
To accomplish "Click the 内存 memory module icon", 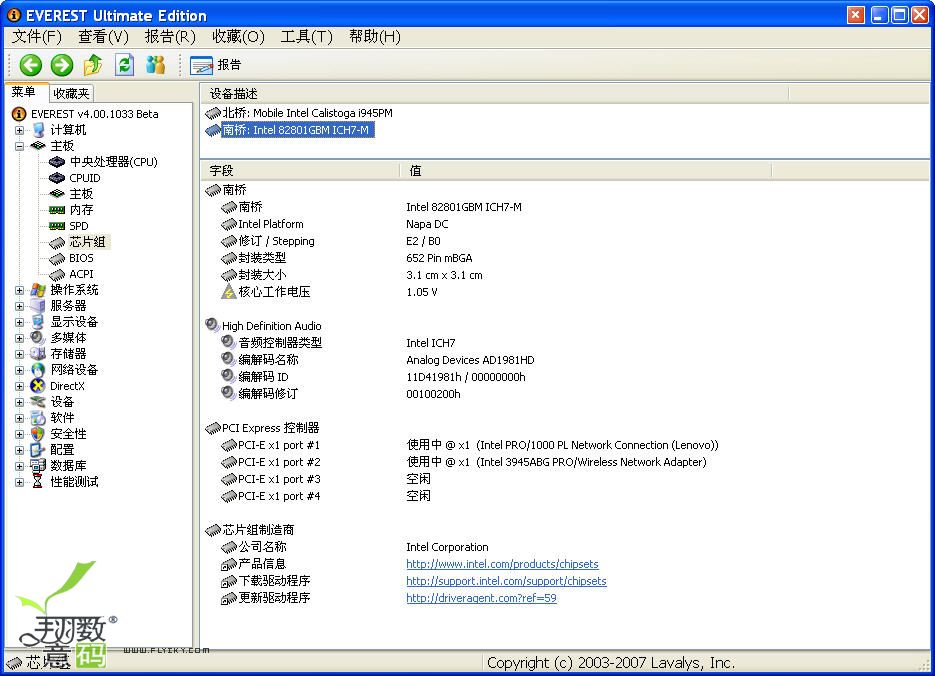I will pyautogui.click(x=57, y=210).
